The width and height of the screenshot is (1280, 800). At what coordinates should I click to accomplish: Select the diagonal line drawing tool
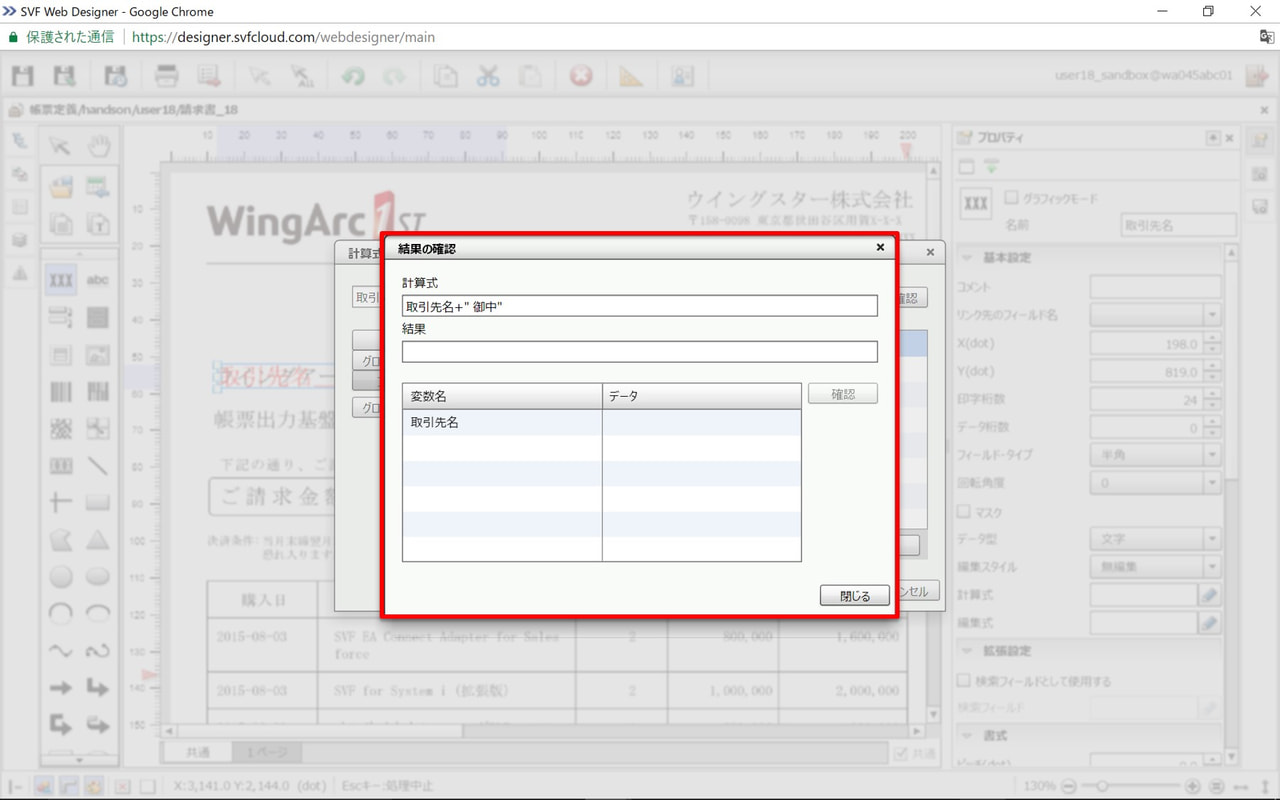click(x=98, y=466)
